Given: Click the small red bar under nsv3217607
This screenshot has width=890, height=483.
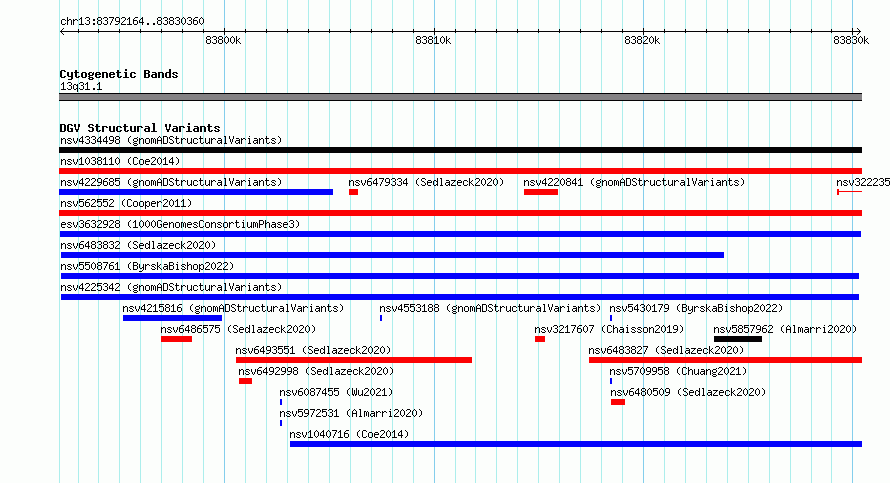Looking at the screenshot, I should click(540, 339).
